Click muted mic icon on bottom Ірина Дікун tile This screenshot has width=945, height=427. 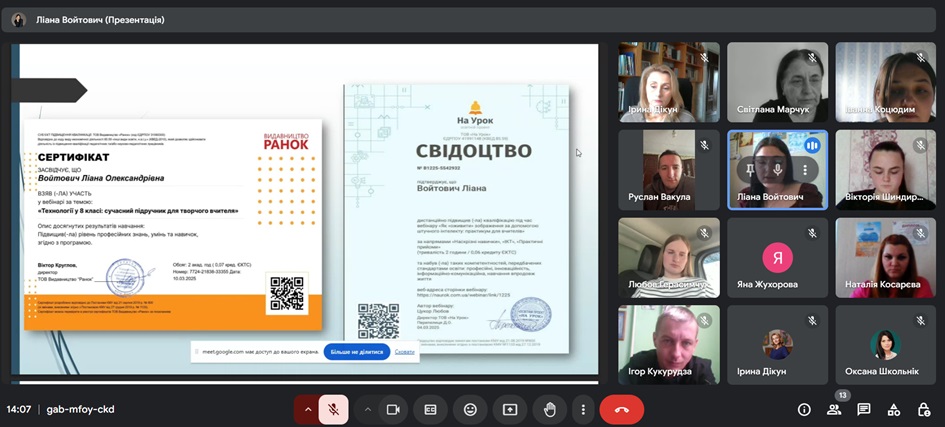(812, 321)
